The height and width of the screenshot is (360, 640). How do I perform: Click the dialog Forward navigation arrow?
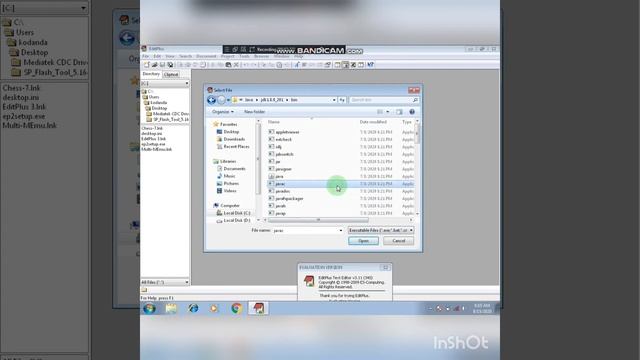point(221,100)
